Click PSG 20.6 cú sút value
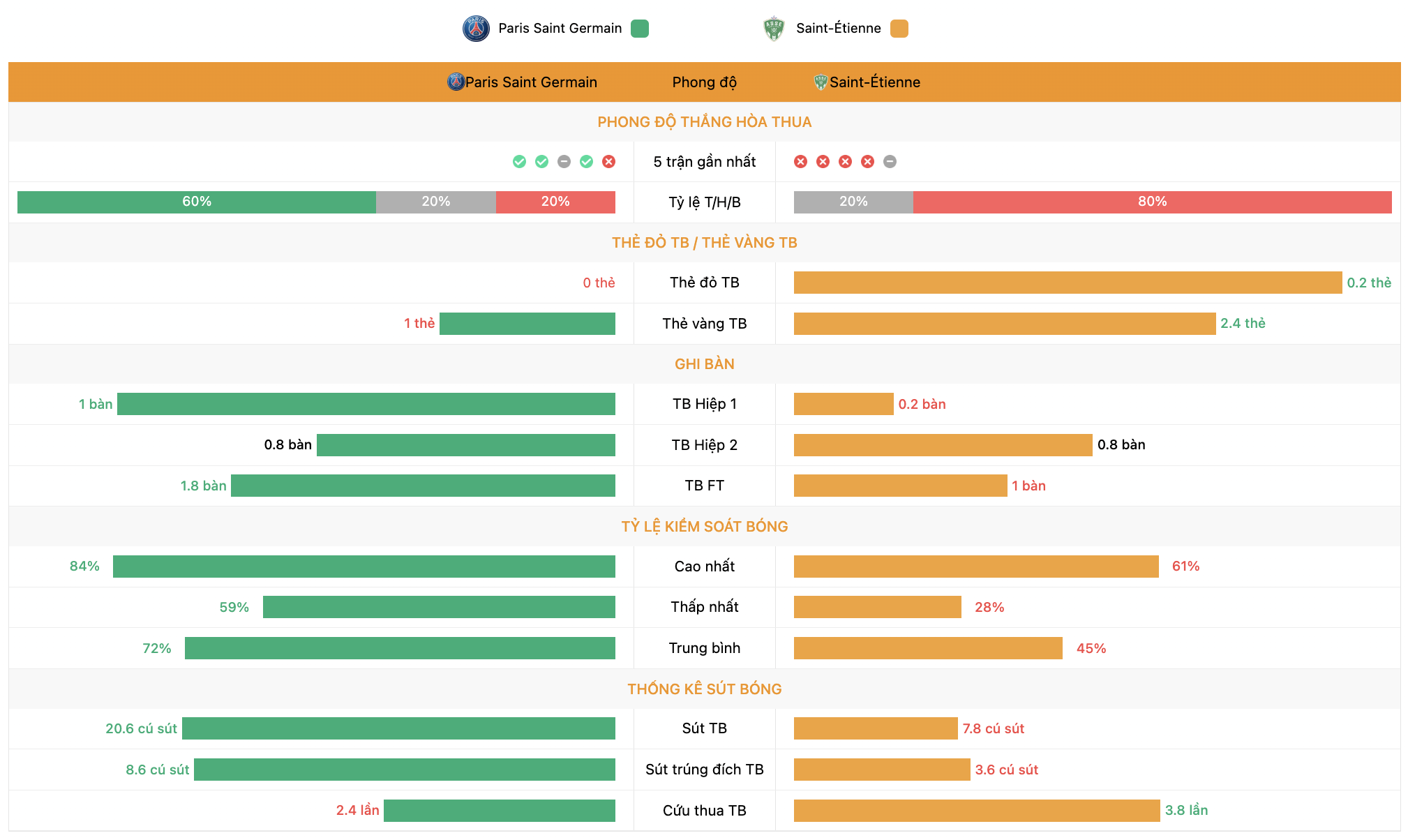This screenshot has width=1408, height=840. coord(141,728)
